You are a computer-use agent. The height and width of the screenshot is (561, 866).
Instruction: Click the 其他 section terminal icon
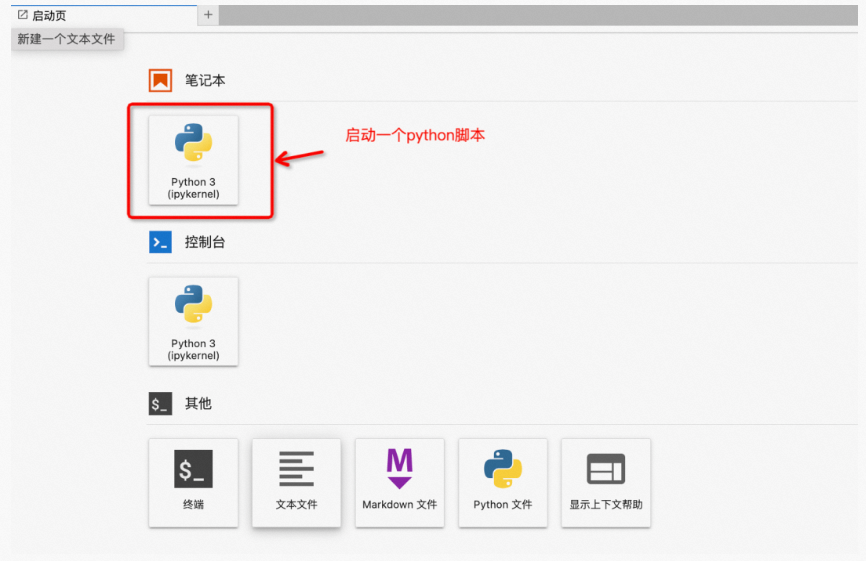tap(160, 404)
